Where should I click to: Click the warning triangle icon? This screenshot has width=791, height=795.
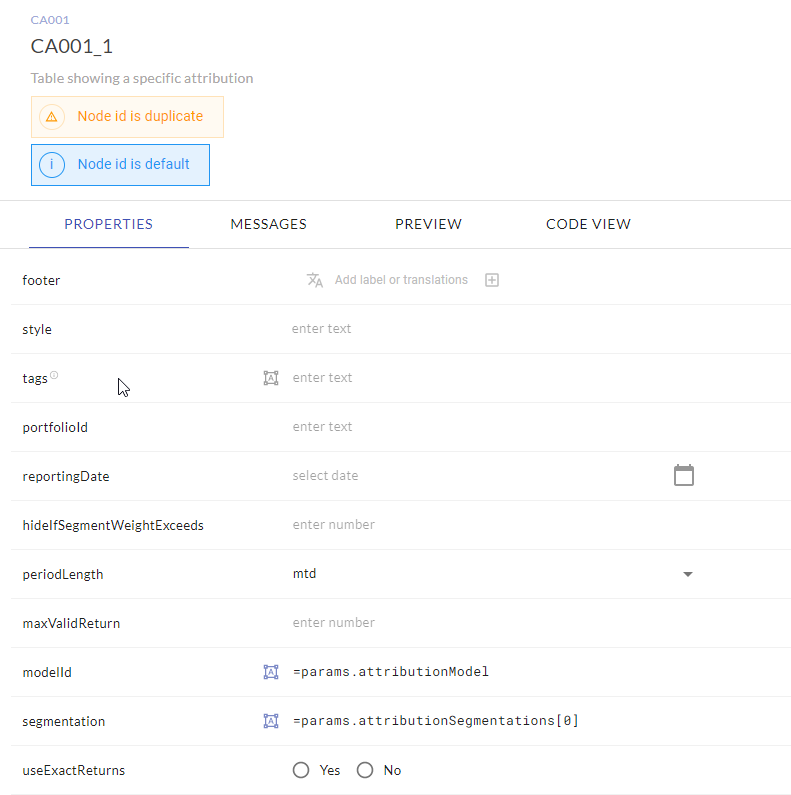[x=52, y=117]
